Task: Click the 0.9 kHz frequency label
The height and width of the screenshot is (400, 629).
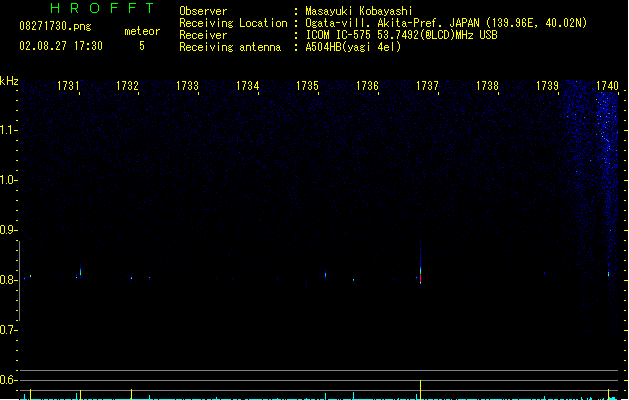Action: [x=8, y=230]
